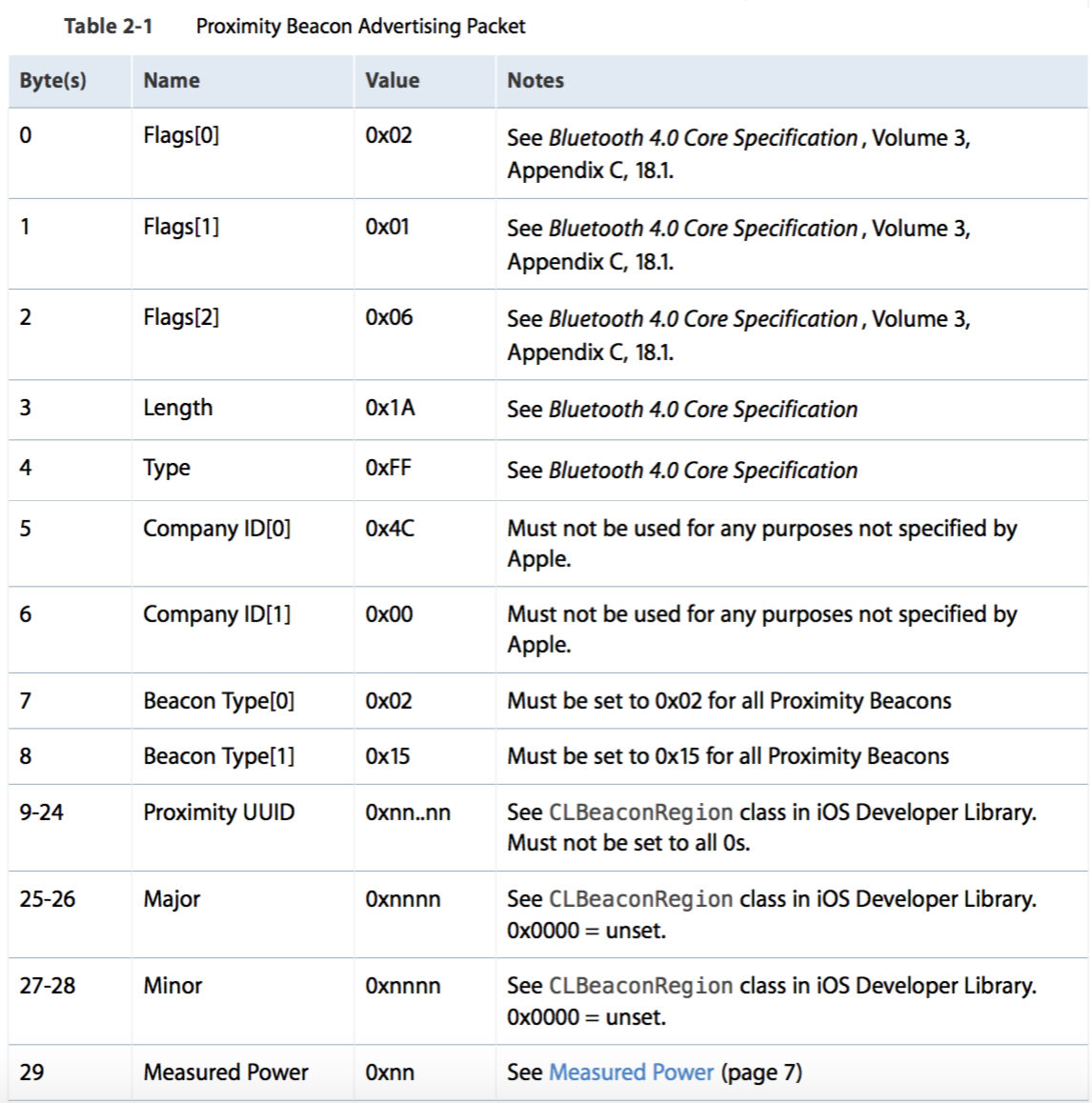Click the 0x4C company ID value
This screenshot has width=1092, height=1103.
pyautogui.click(x=390, y=530)
